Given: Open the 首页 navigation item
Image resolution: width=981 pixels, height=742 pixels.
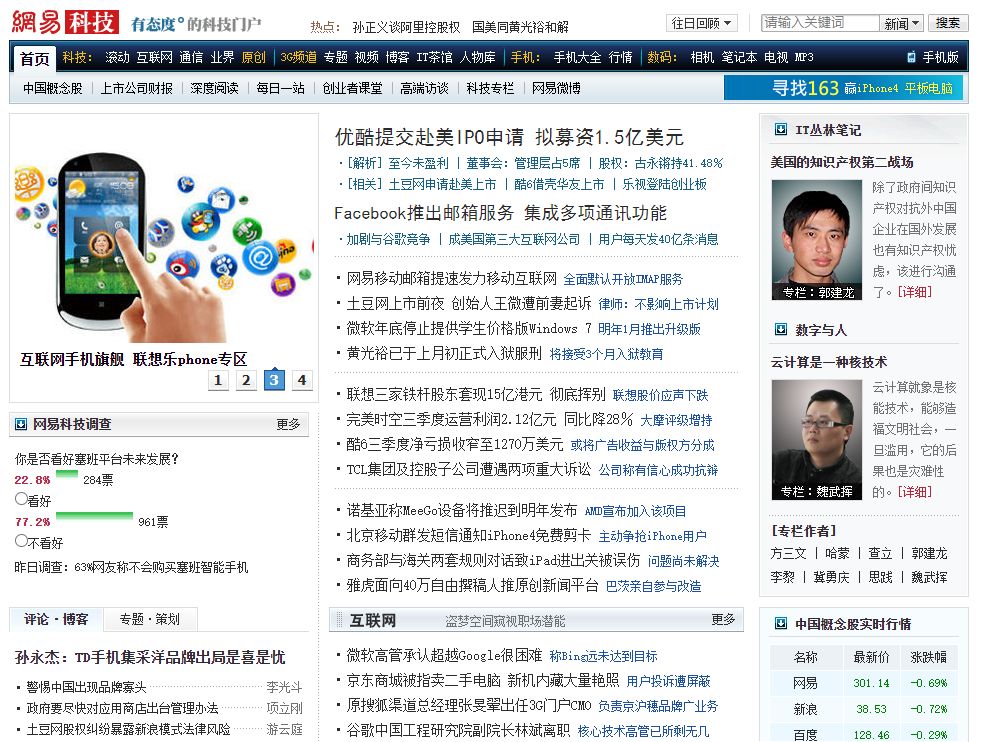Looking at the screenshot, I should [x=34, y=58].
